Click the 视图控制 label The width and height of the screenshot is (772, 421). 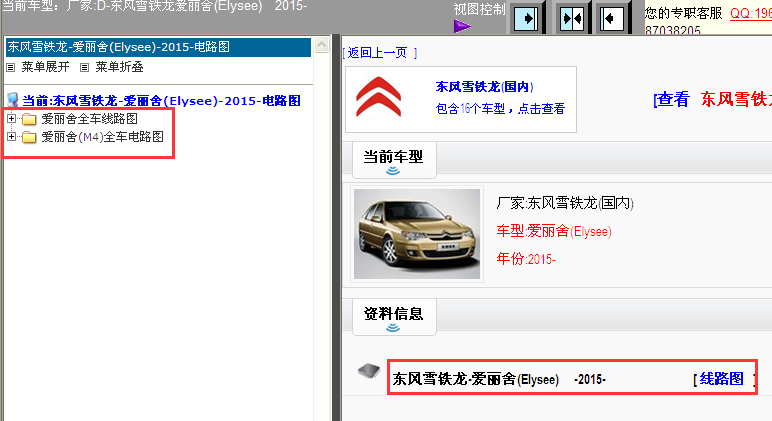coord(479,9)
